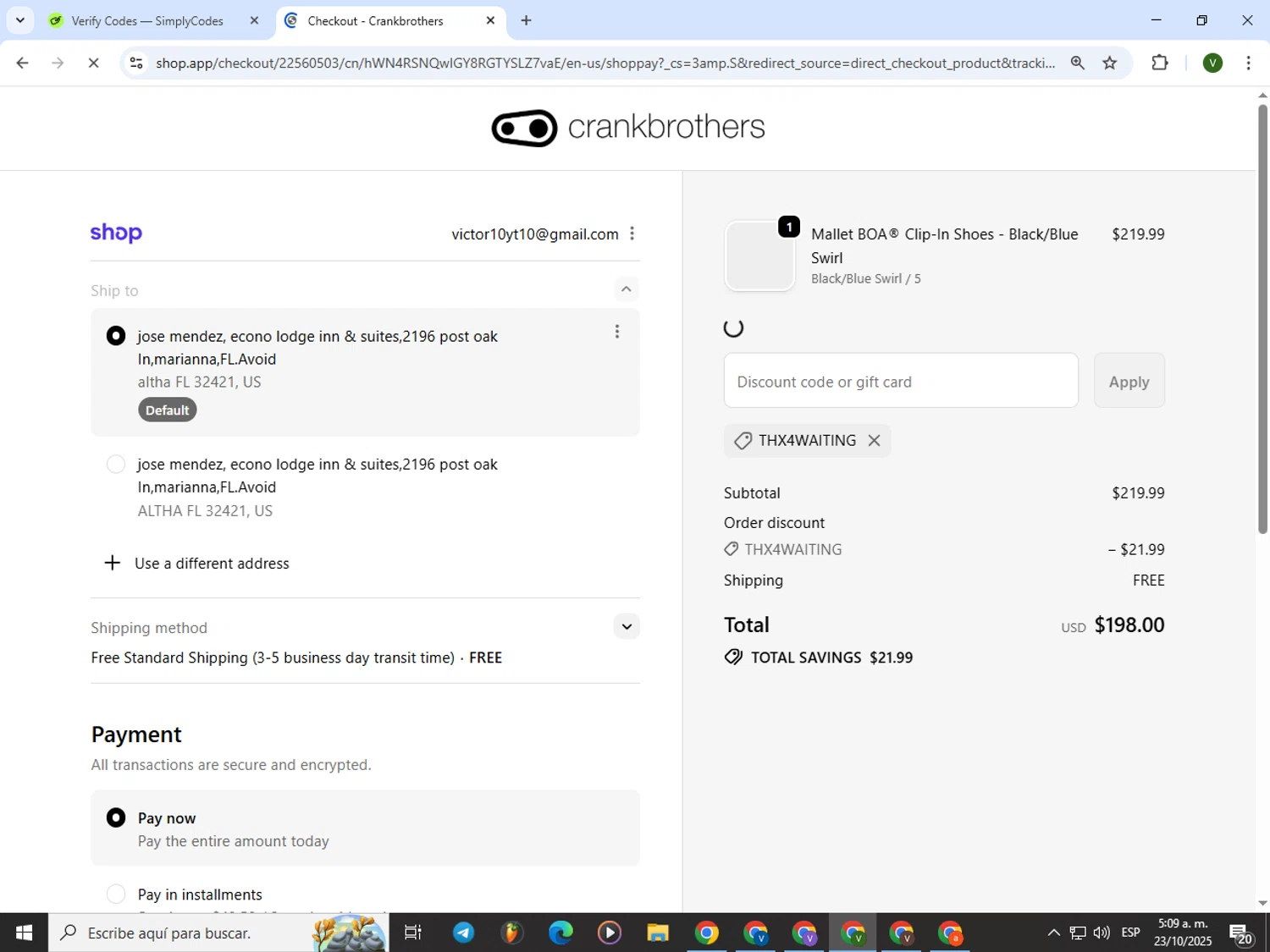
Task: Switch to Checkout Crankbrothers tab
Action: pyautogui.click(x=375, y=20)
